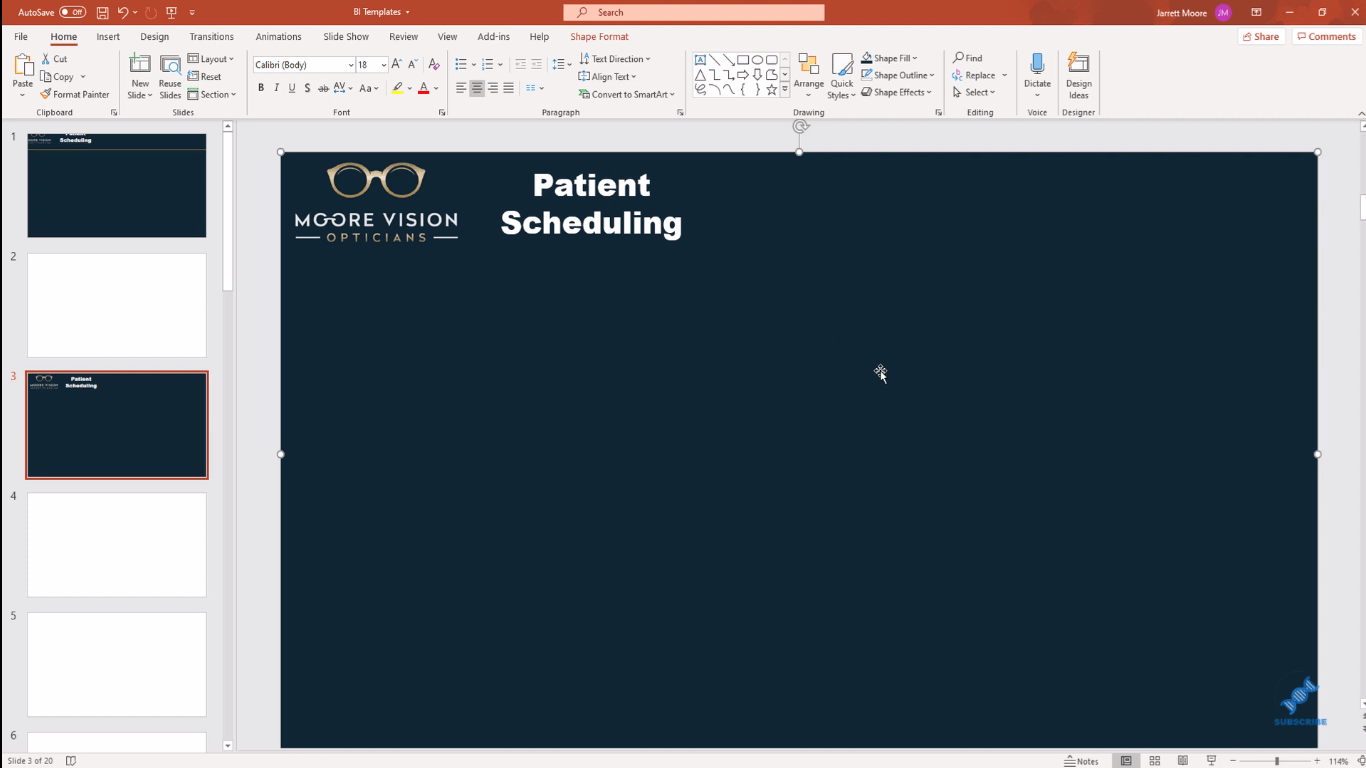
Task: Open the Shape Format tab
Action: click(x=599, y=37)
